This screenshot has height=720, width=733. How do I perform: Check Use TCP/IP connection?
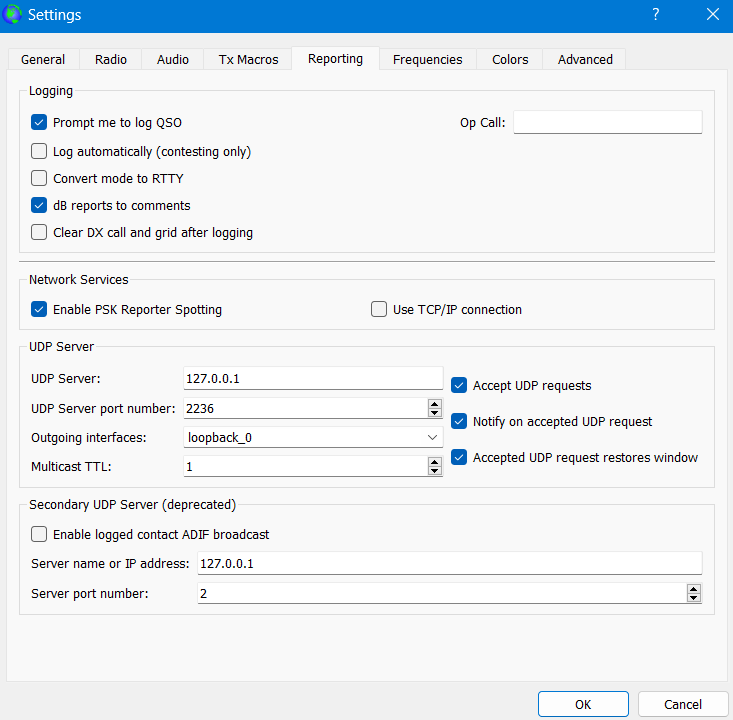[379, 310]
